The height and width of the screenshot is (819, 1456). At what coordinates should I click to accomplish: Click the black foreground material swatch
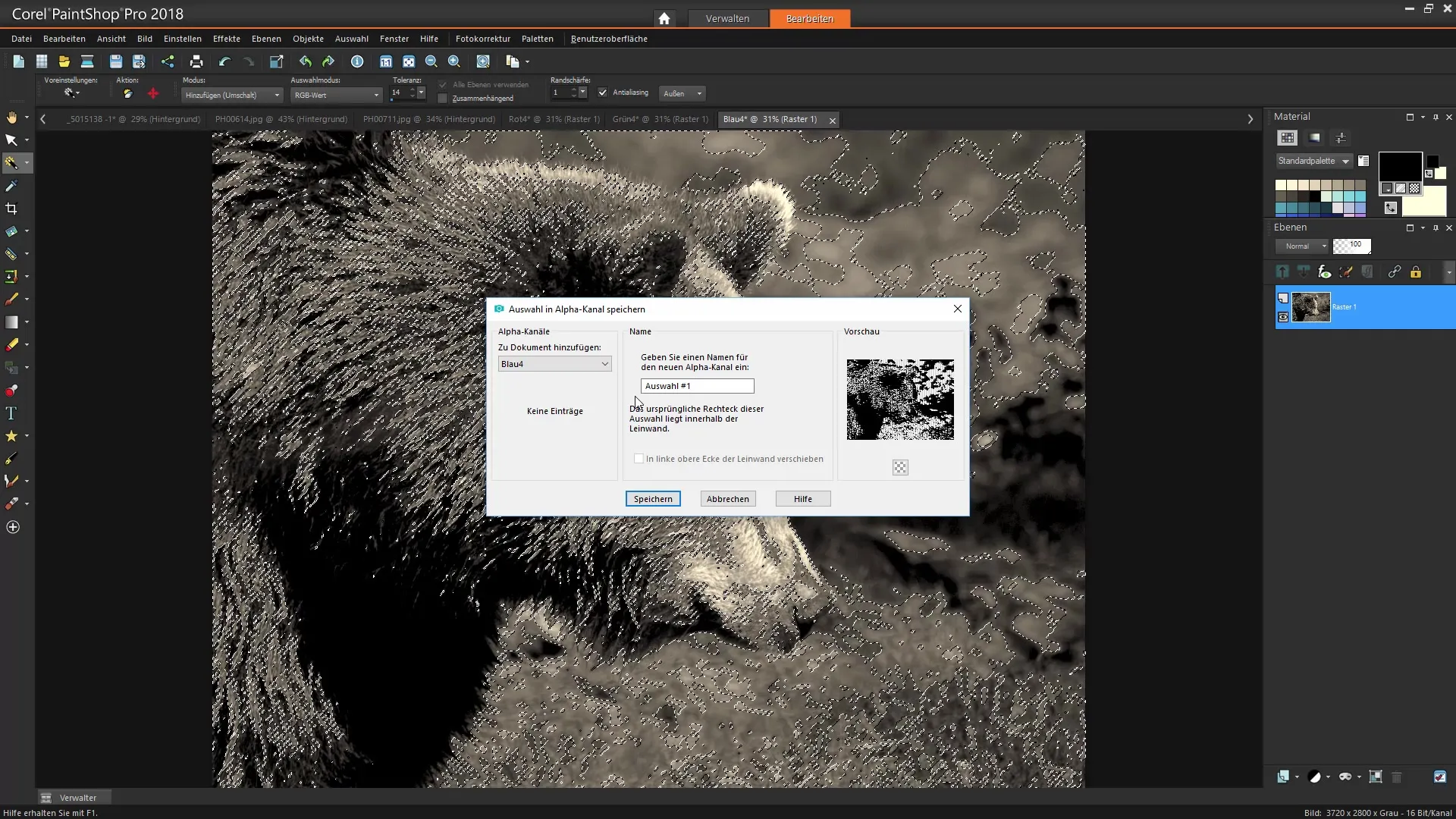[x=1400, y=166]
